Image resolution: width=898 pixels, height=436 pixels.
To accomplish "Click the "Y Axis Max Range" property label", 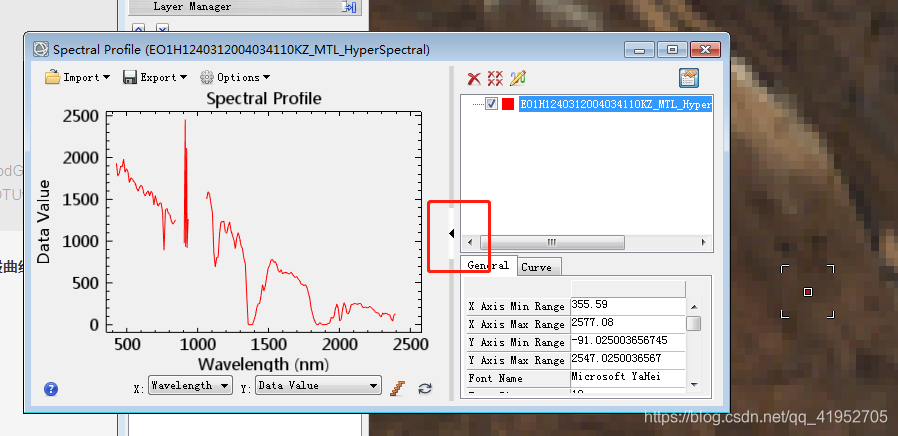I will click(x=516, y=360).
